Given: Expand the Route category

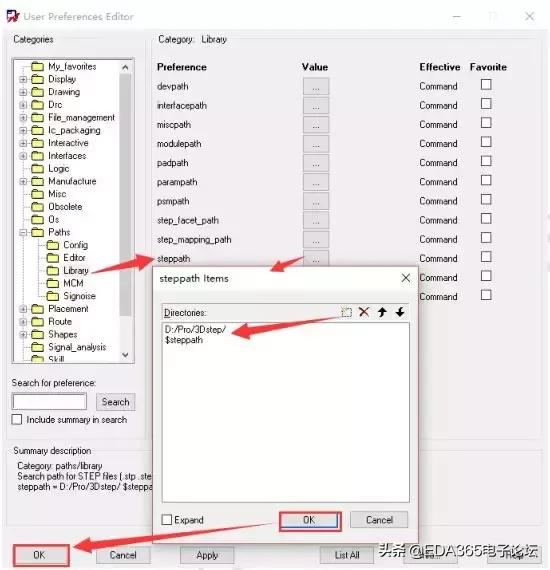Looking at the screenshot, I should click(23, 322).
